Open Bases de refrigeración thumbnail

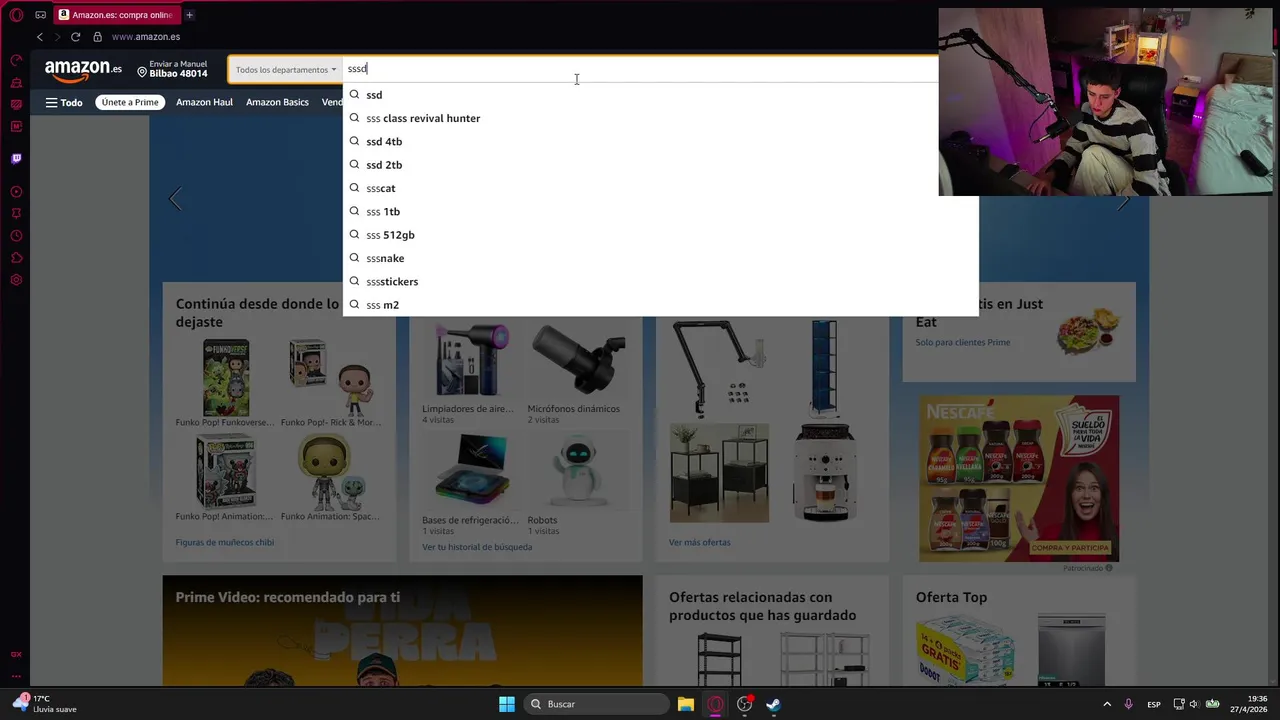[471, 471]
